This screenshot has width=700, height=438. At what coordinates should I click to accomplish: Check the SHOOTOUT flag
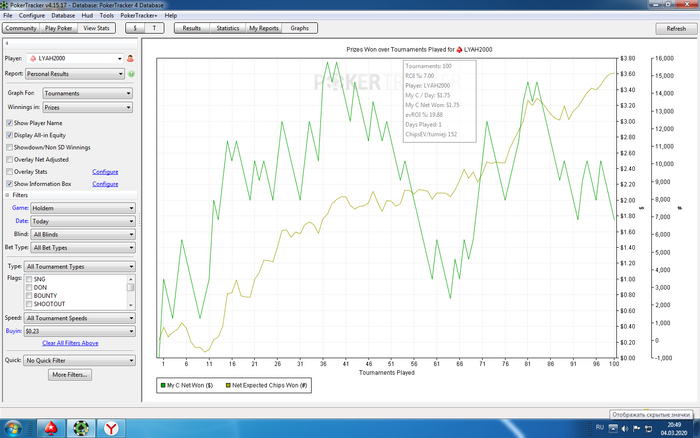pyautogui.click(x=29, y=304)
